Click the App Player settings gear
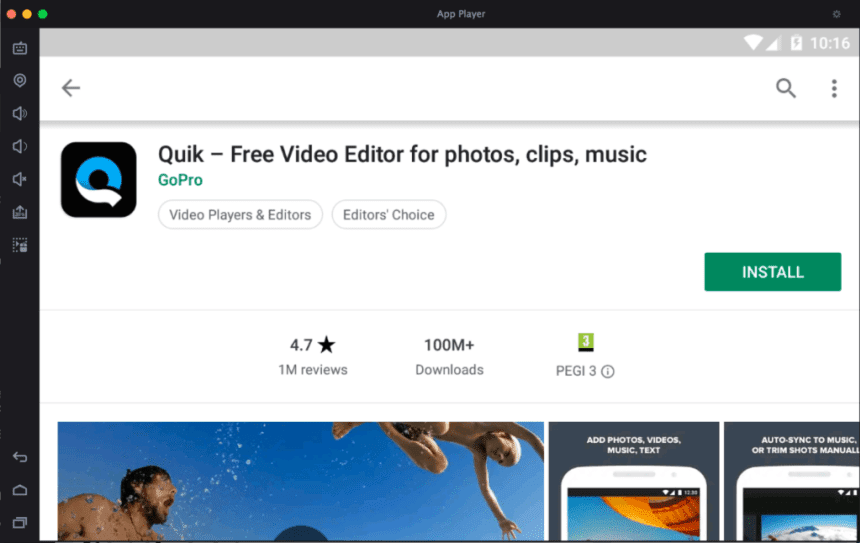 (836, 14)
